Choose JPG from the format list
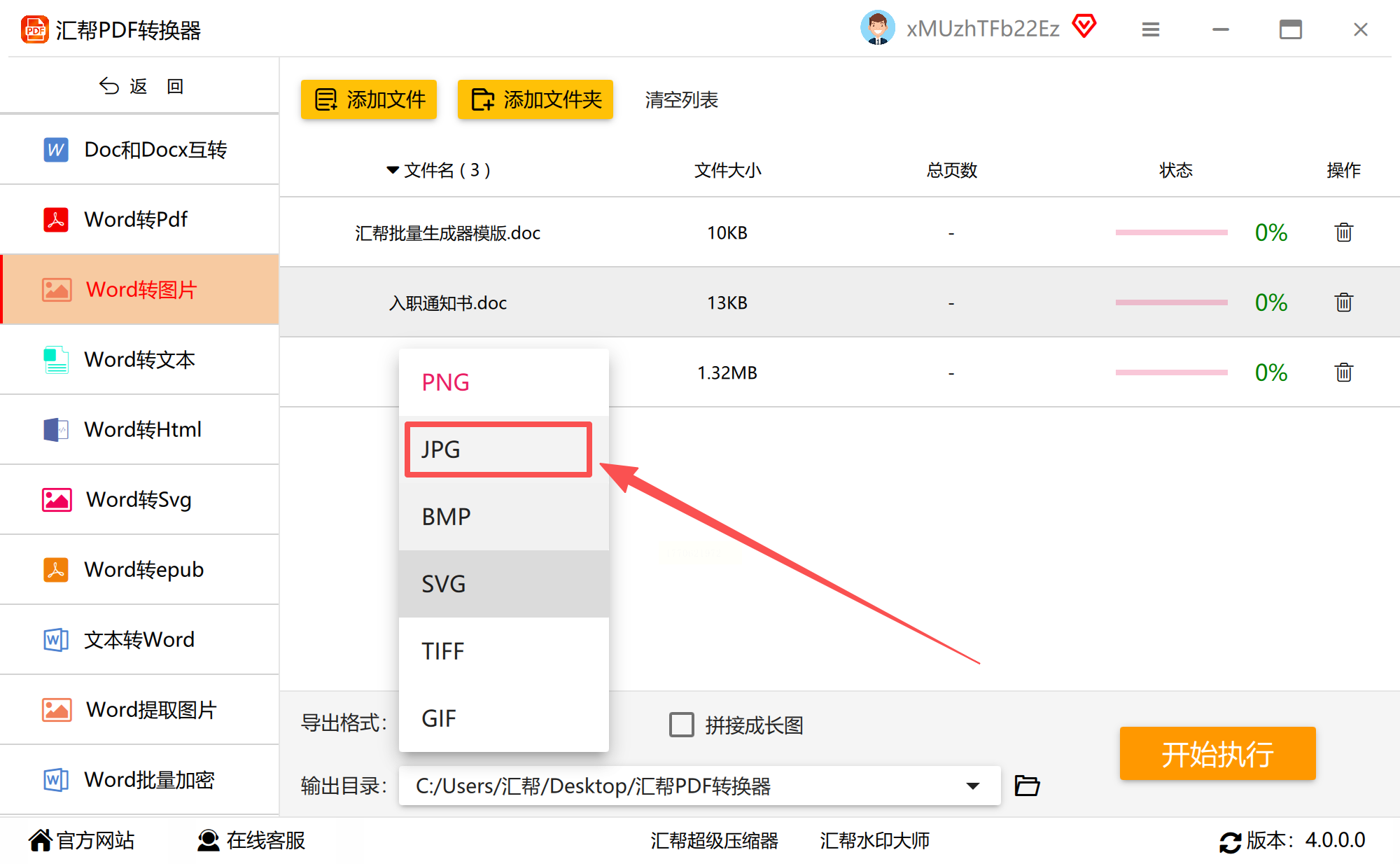Image resolution: width=1400 pixels, height=864 pixels. coord(498,450)
